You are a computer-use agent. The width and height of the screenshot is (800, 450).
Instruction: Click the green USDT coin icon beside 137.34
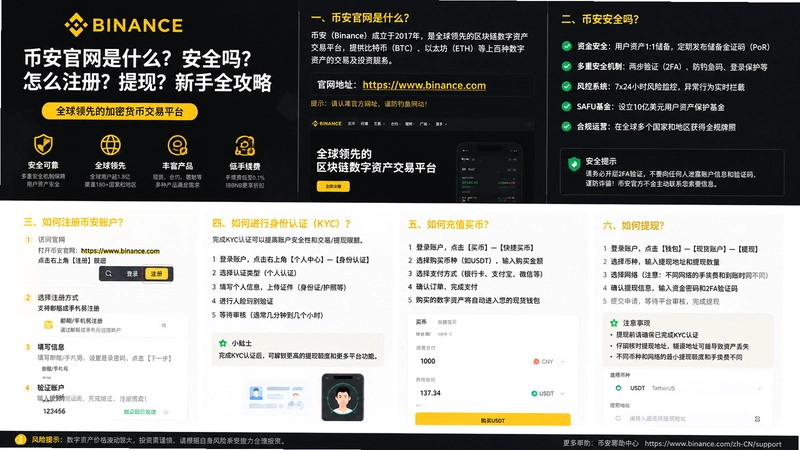tap(534, 393)
